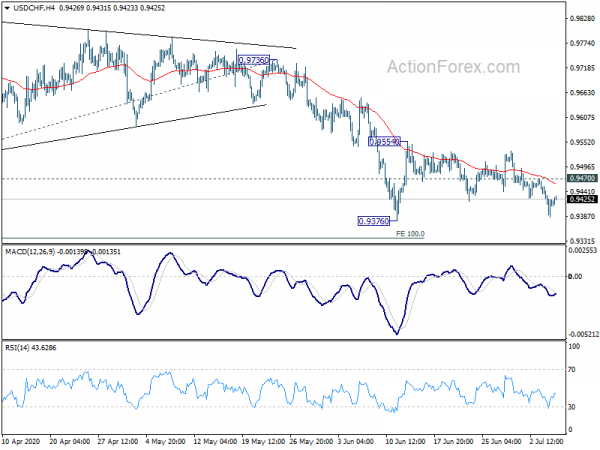Click the 4 May 20:00 time label
Screen dimensions: 600x450
(166, 441)
